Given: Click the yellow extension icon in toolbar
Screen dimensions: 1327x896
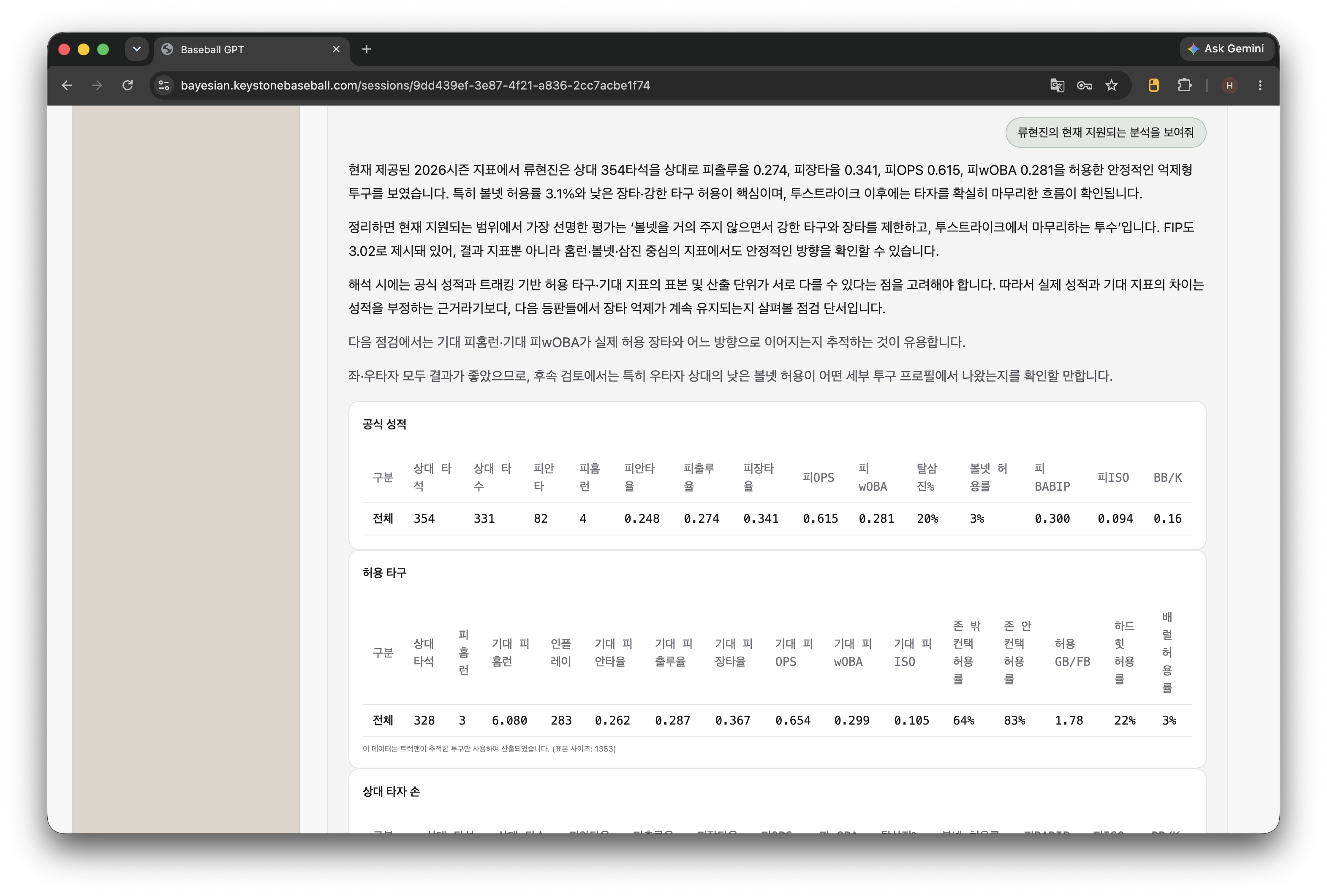Looking at the screenshot, I should click(1153, 85).
